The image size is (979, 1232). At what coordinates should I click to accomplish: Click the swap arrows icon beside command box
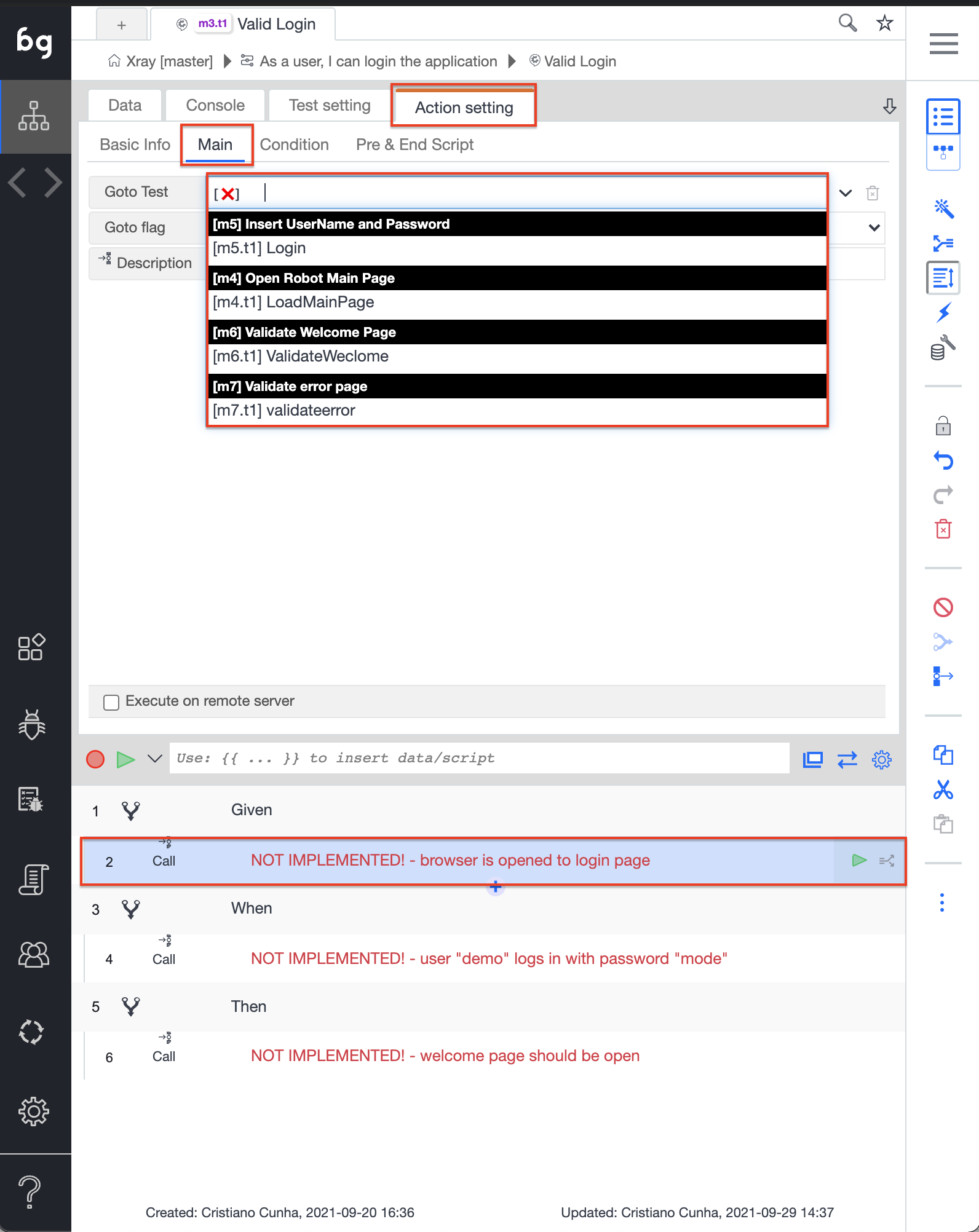point(847,759)
